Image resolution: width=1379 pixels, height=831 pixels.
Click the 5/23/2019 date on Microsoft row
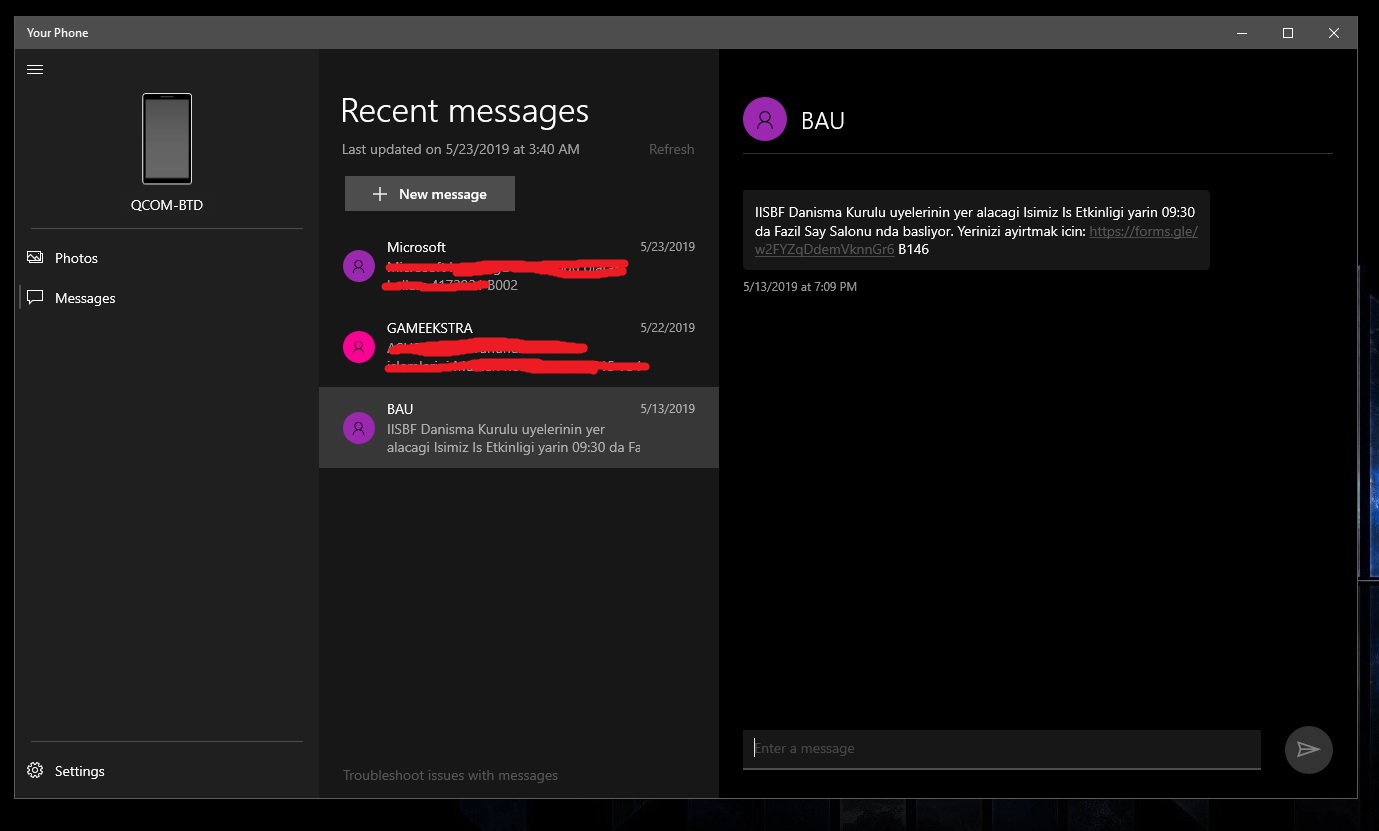(x=667, y=247)
